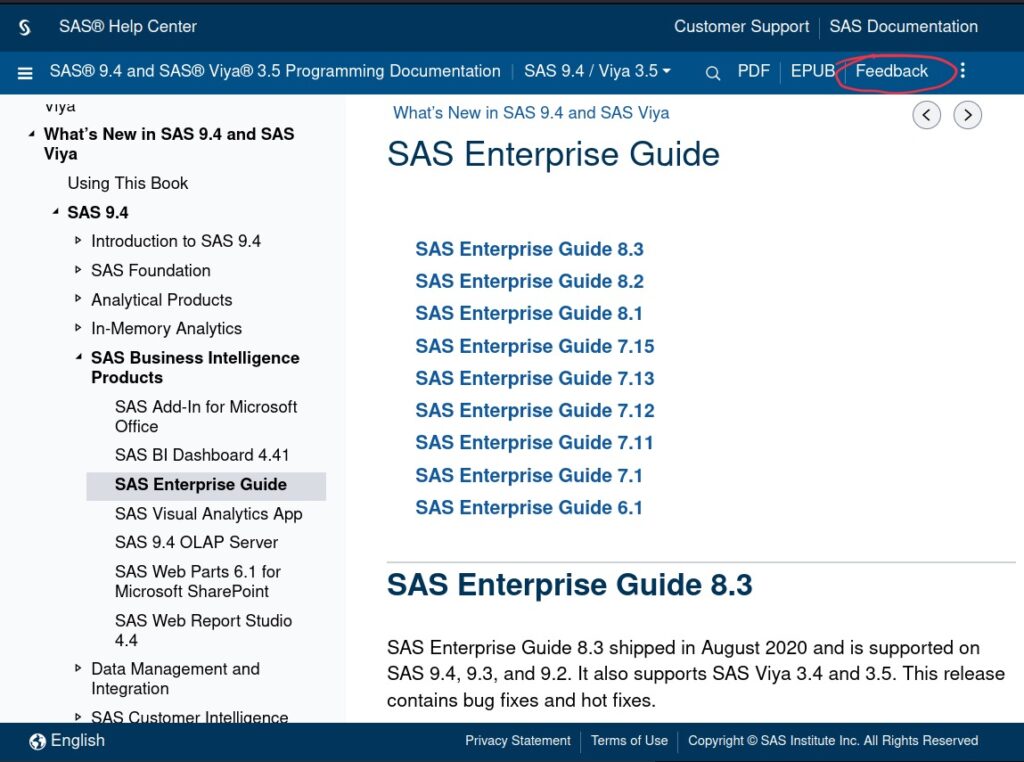Jump to SAS Enterprise Guide 8.1
Screen dimensions: 1024x762
(x=529, y=313)
